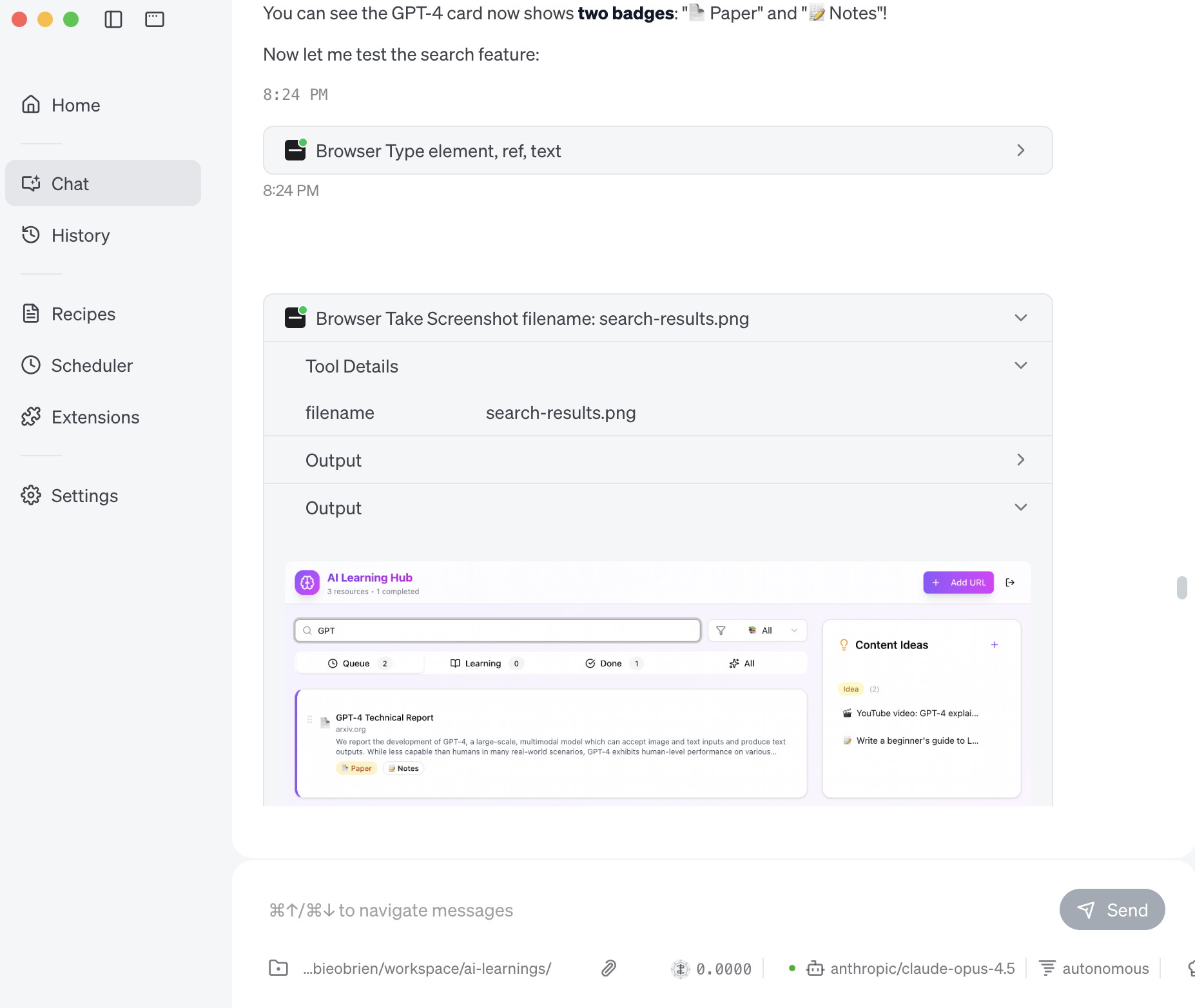Open new window icon in title bar
The image size is (1195, 1008).
point(155,19)
